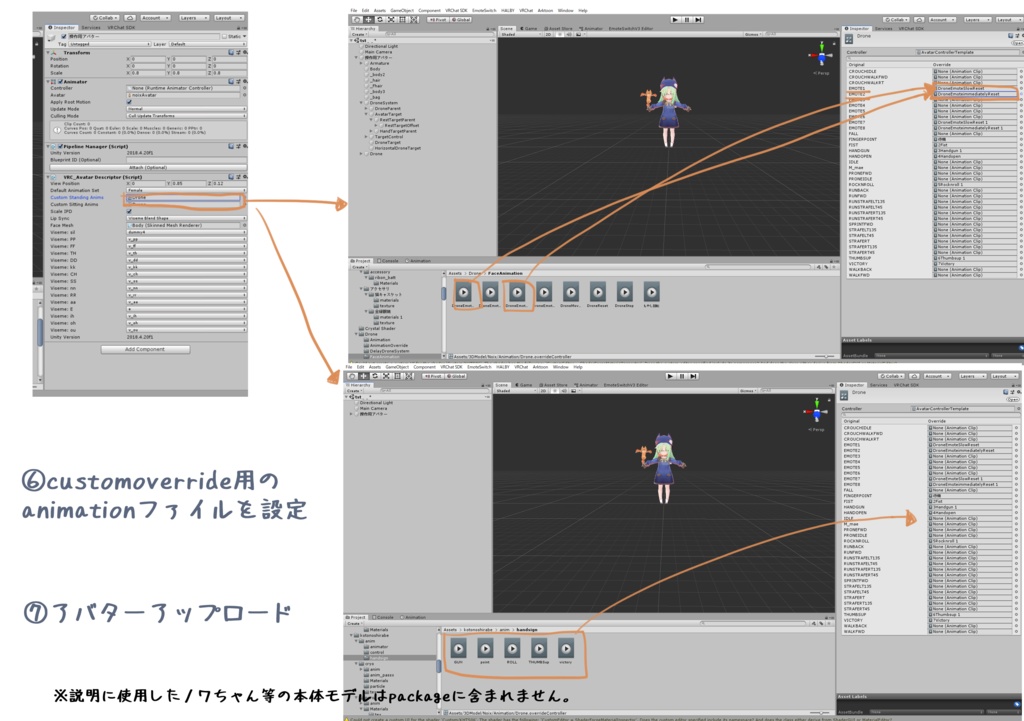1024x721 pixels.
Task: Switch to the Console tab in the upper Unity window
Action: [387, 261]
